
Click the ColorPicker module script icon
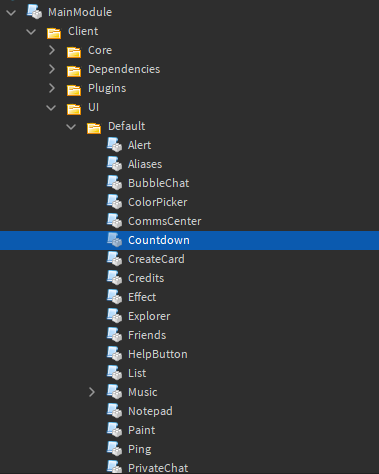[114, 202]
